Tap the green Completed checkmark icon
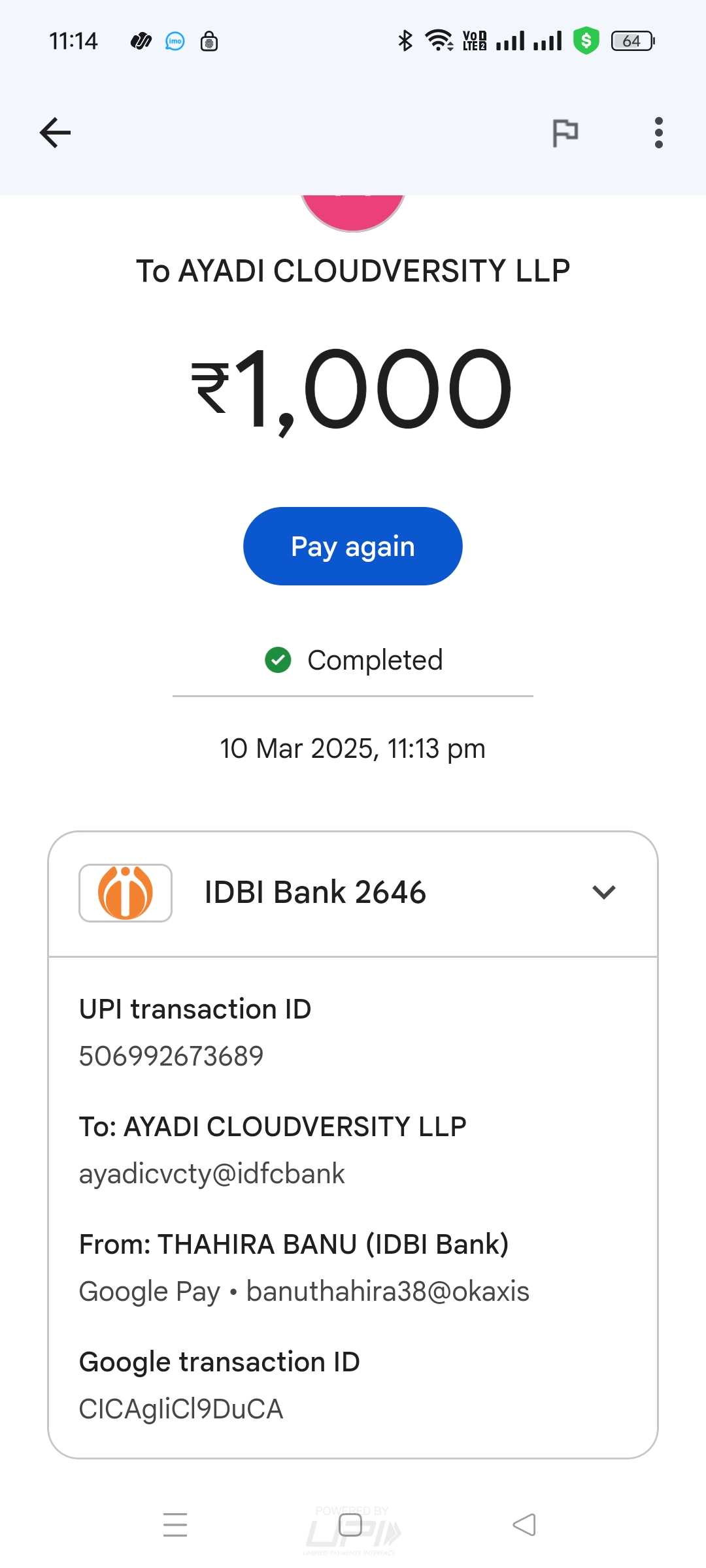The width and height of the screenshot is (706, 1568). pos(278,660)
